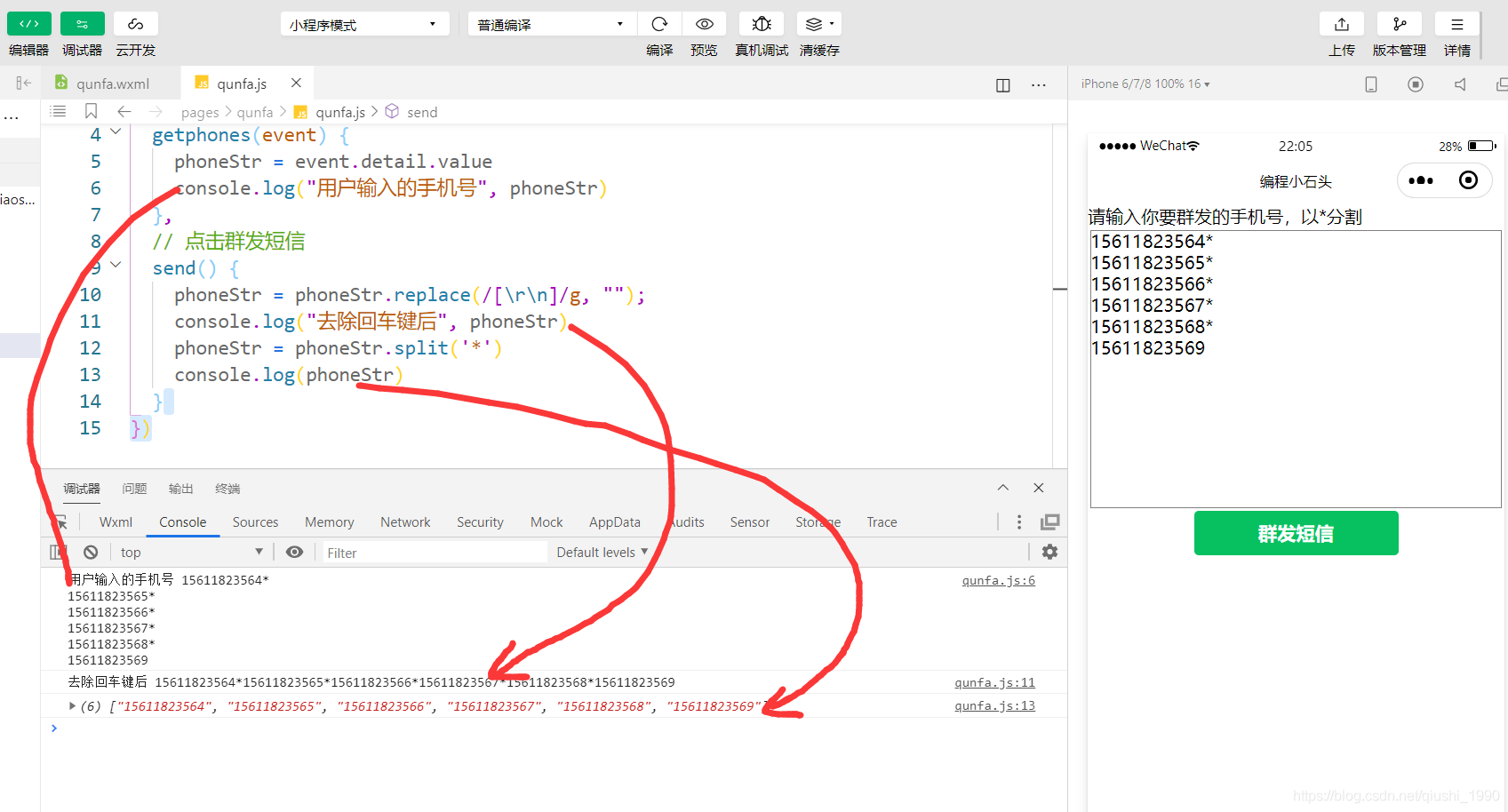This screenshot has width=1508, height=812.
Task: Open the 输出 output tab
Action: 180,489
